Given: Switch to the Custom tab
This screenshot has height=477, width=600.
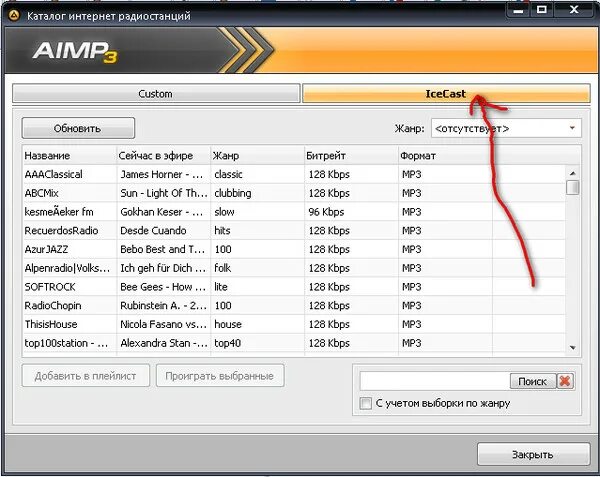Looking at the screenshot, I should [156, 93].
